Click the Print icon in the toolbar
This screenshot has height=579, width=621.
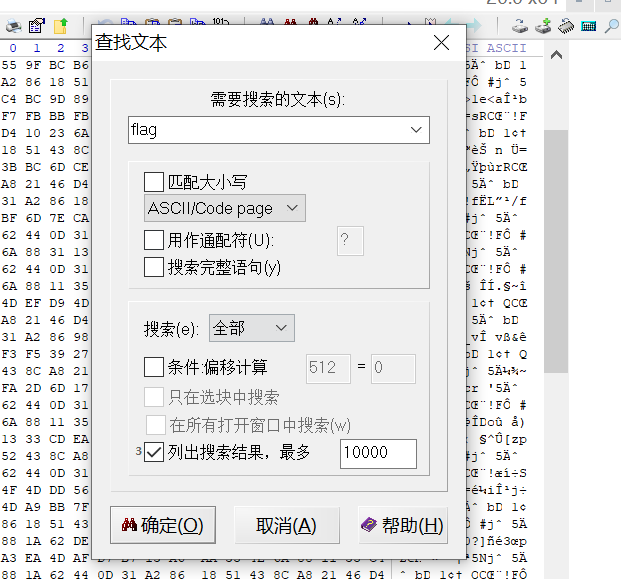coord(13,26)
